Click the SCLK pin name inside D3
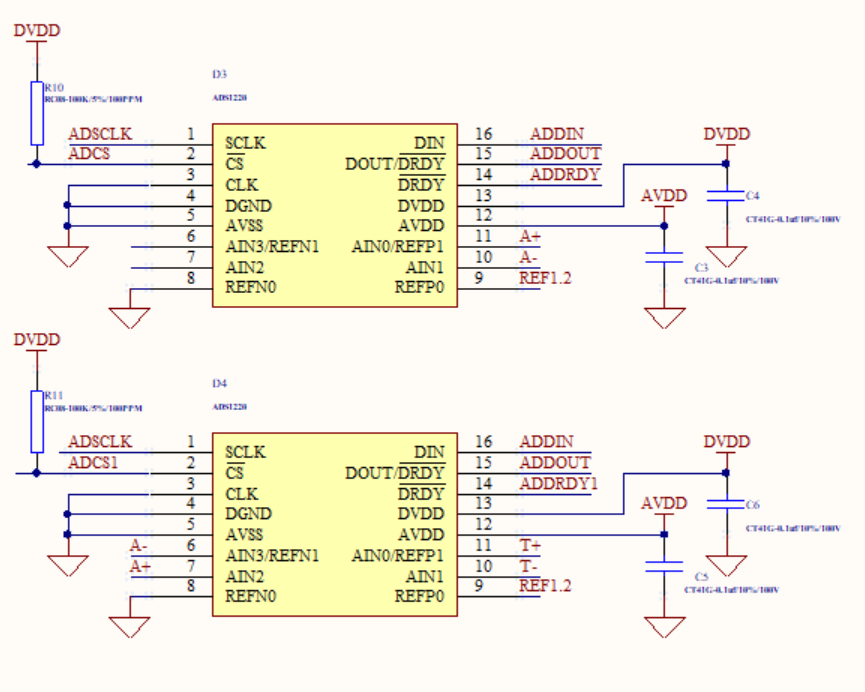The width and height of the screenshot is (865, 692). [x=245, y=143]
